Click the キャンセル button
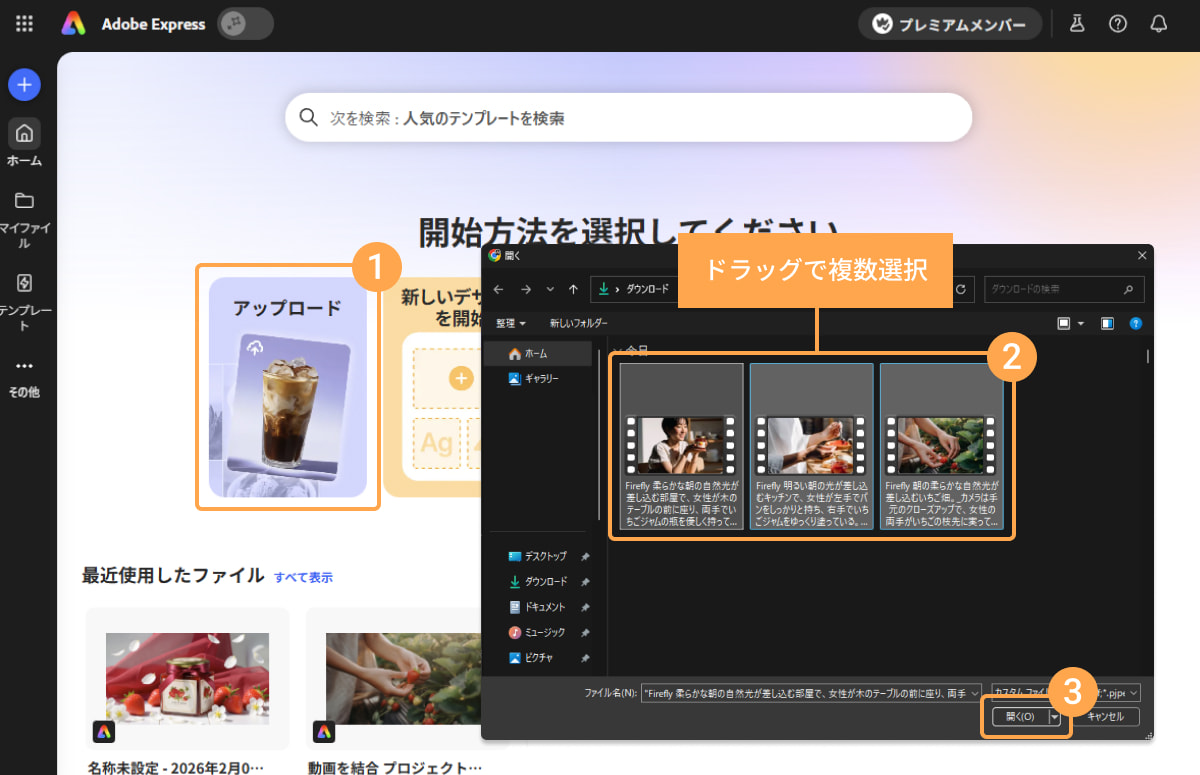Viewport: 1200px width, 775px height. 1105,717
